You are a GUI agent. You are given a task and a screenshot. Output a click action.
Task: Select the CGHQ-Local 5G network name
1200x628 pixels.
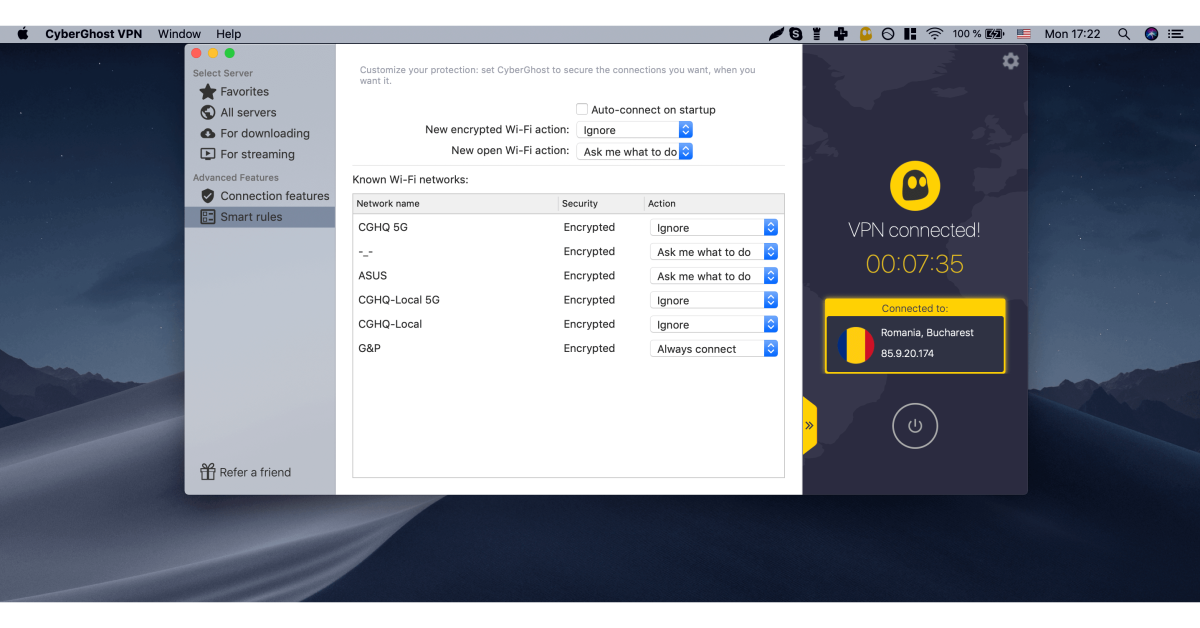pos(399,300)
